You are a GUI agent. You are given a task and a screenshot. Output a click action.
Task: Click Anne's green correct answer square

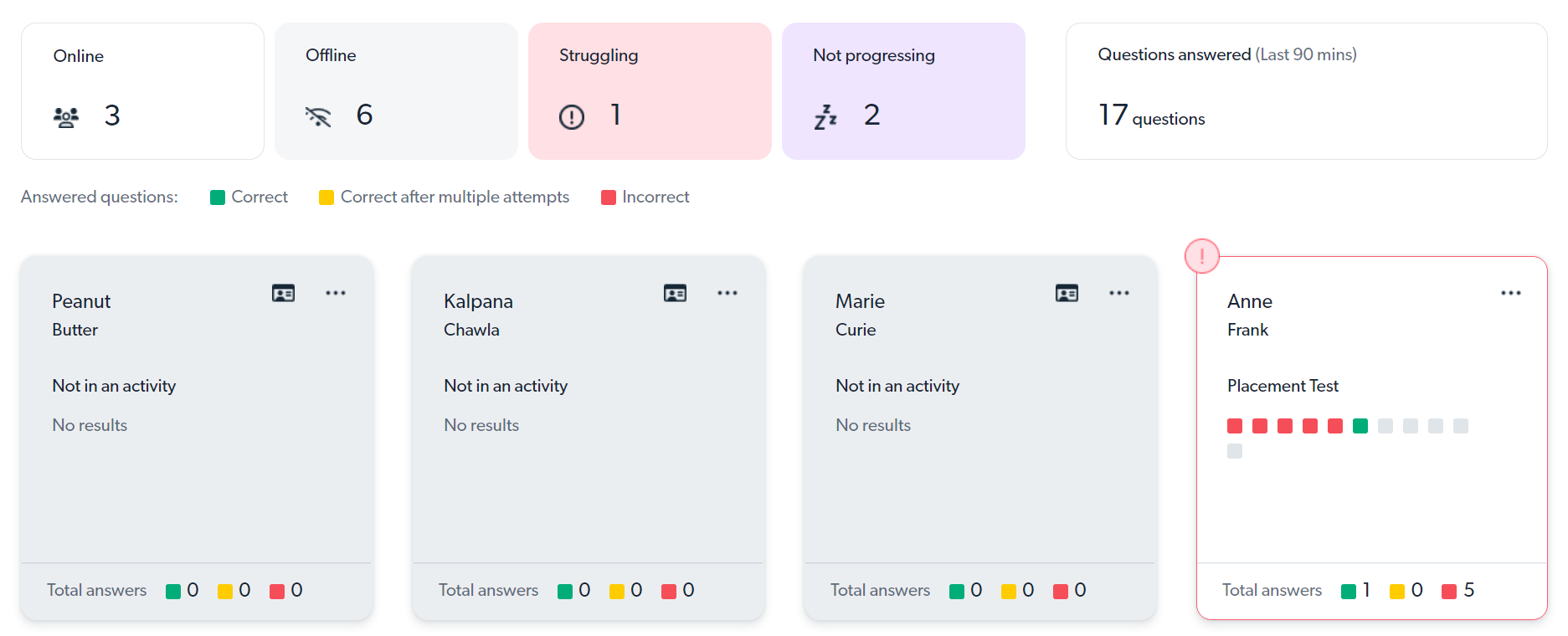(1360, 426)
